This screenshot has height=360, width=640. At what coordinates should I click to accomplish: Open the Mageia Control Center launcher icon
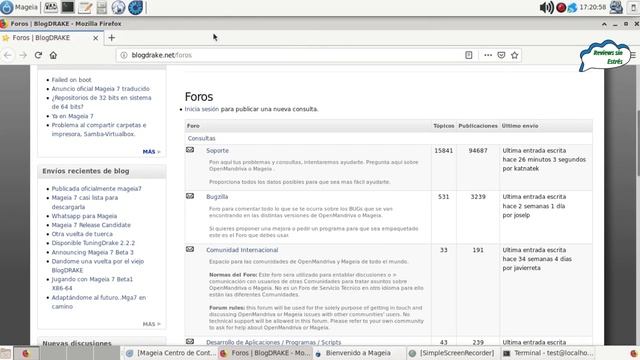click(x=136, y=7)
